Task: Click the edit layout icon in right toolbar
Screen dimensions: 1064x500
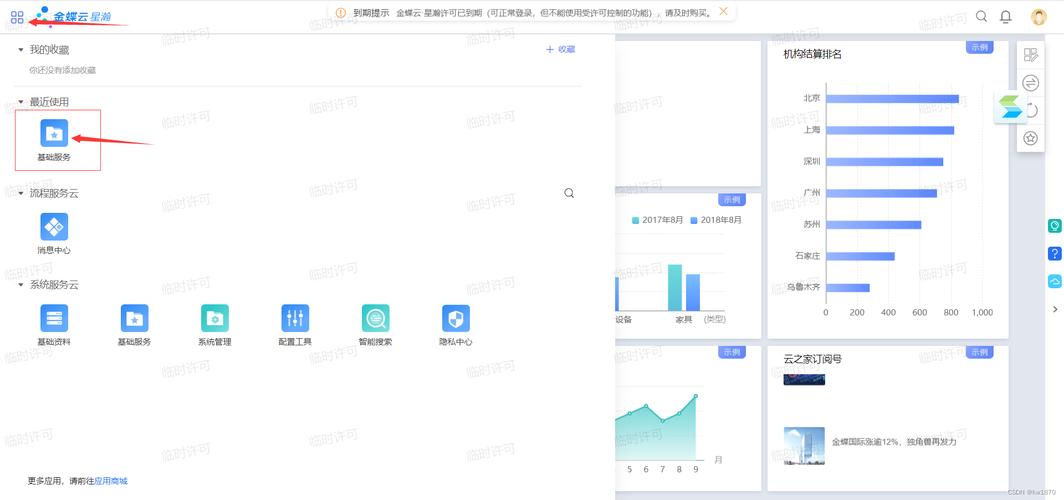Action: click(x=1030, y=56)
